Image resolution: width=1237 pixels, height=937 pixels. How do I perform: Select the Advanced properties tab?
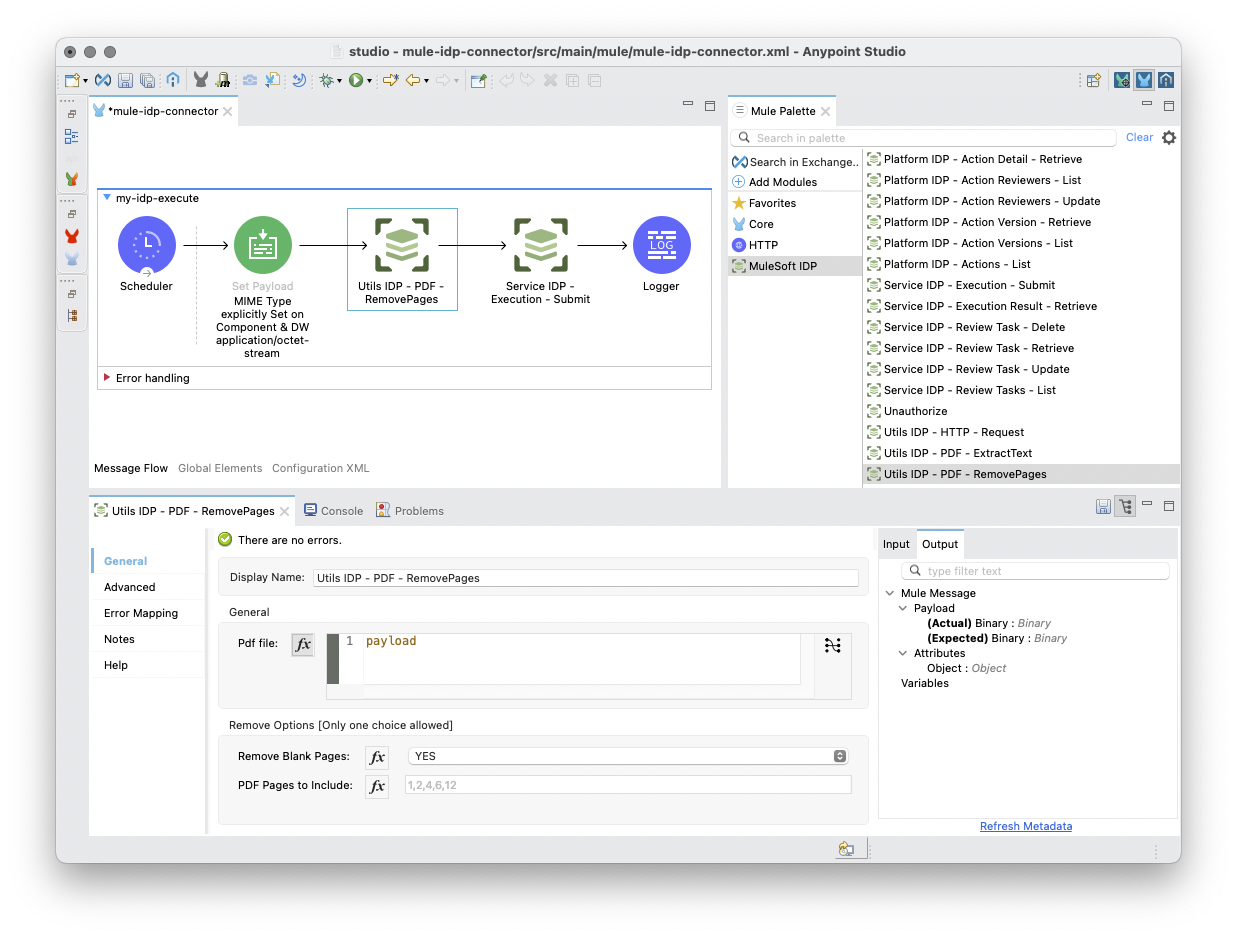point(130,587)
